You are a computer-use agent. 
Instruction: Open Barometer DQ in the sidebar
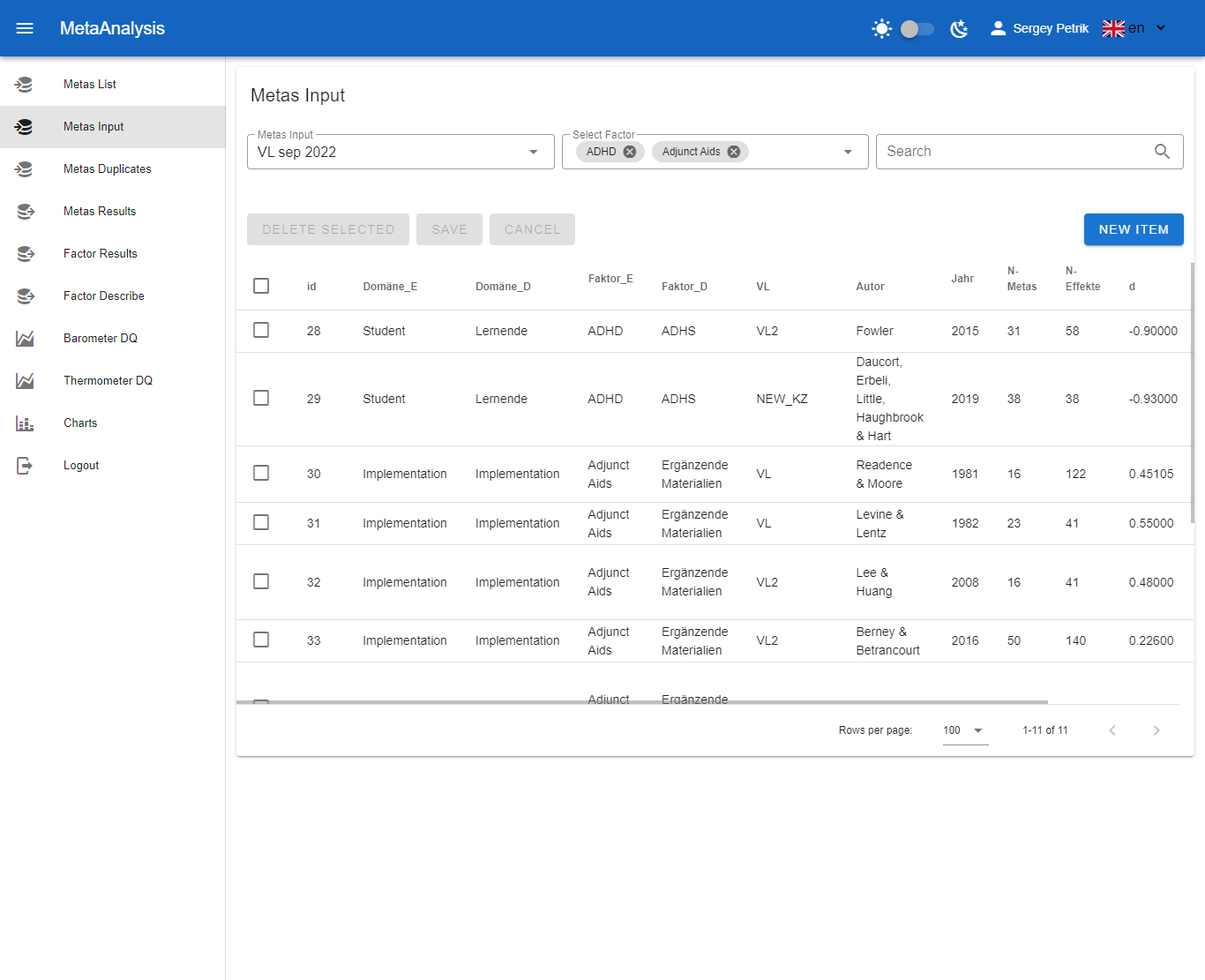tap(113, 339)
